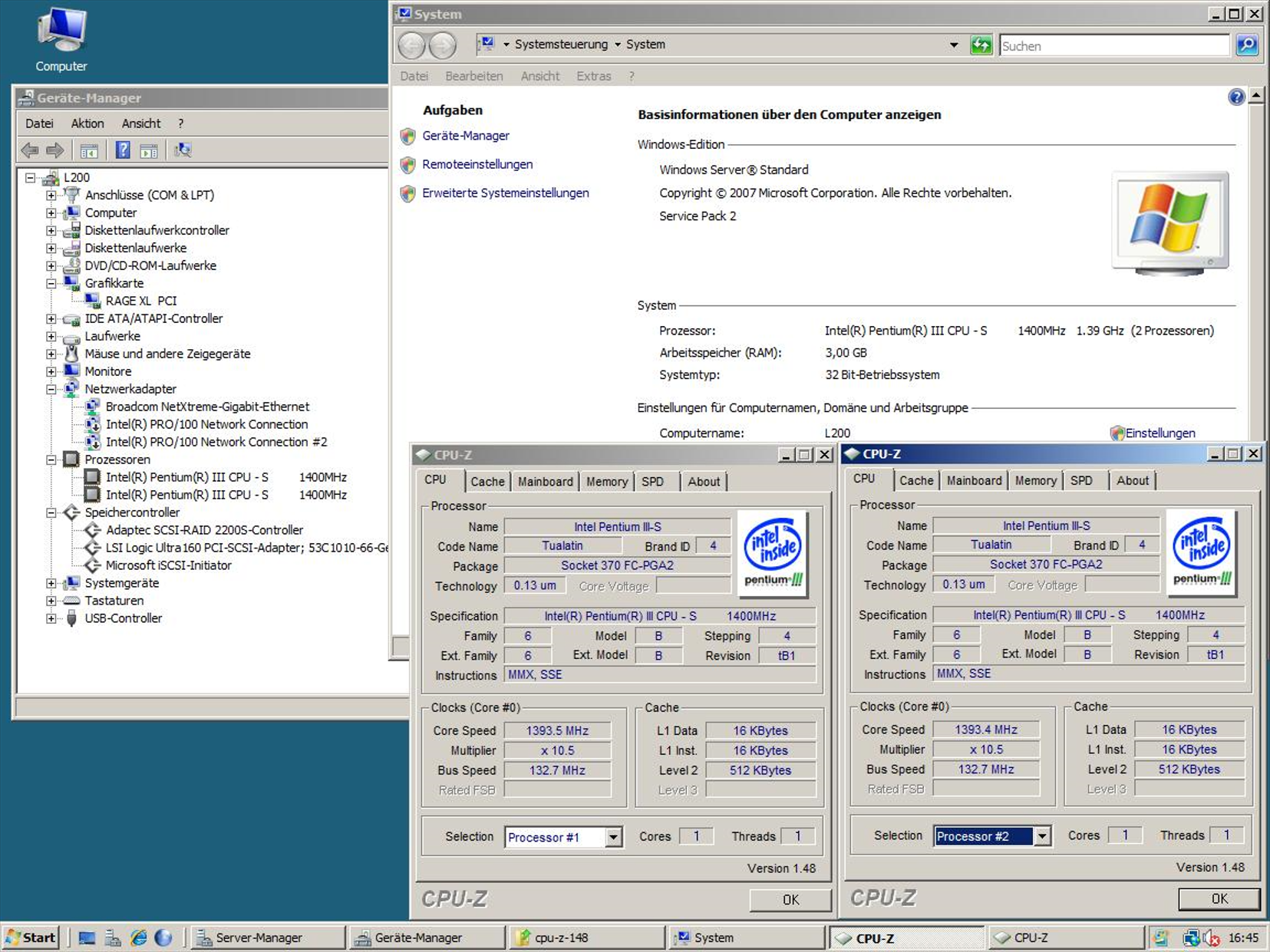Launch Internet Explorer from Quick Launch
Screen dimensions: 1270x952
[x=138, y=937]
